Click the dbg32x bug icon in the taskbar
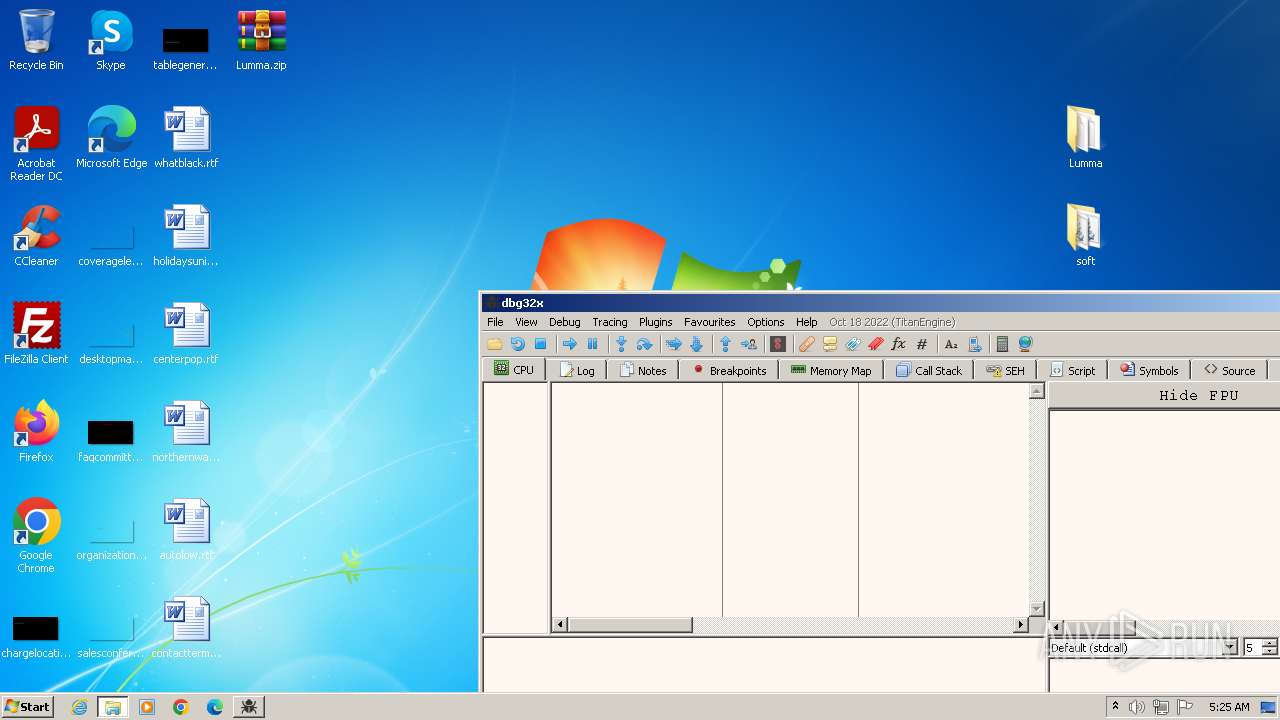1280x720 pixels. click(x=248, y=707)
